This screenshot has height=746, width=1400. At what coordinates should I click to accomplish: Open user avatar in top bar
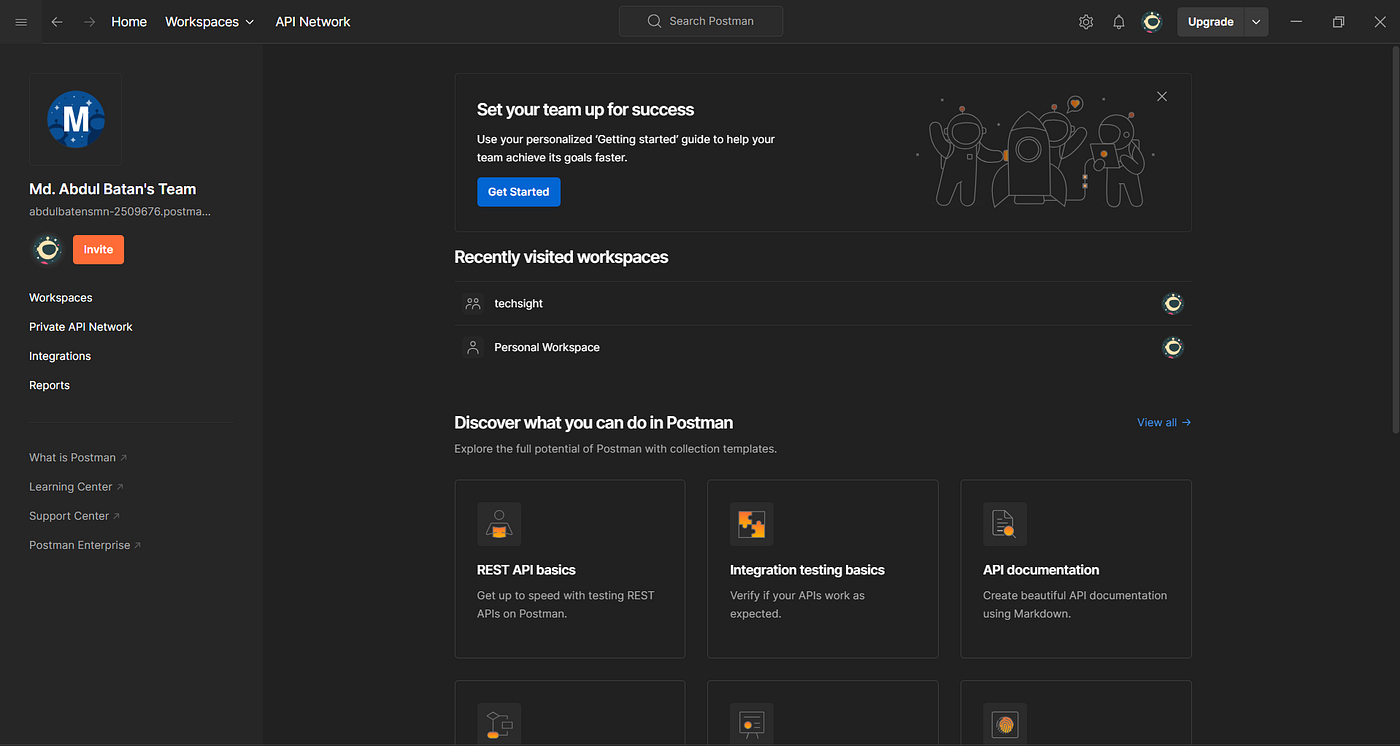point(1152,22)
